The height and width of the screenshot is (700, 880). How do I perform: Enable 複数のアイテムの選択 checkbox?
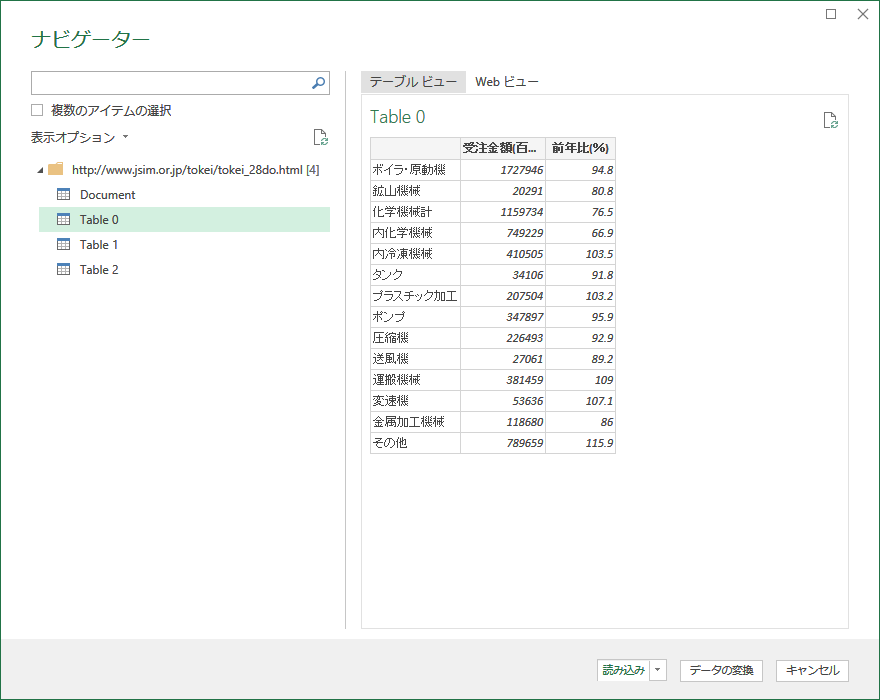point(37,111)
